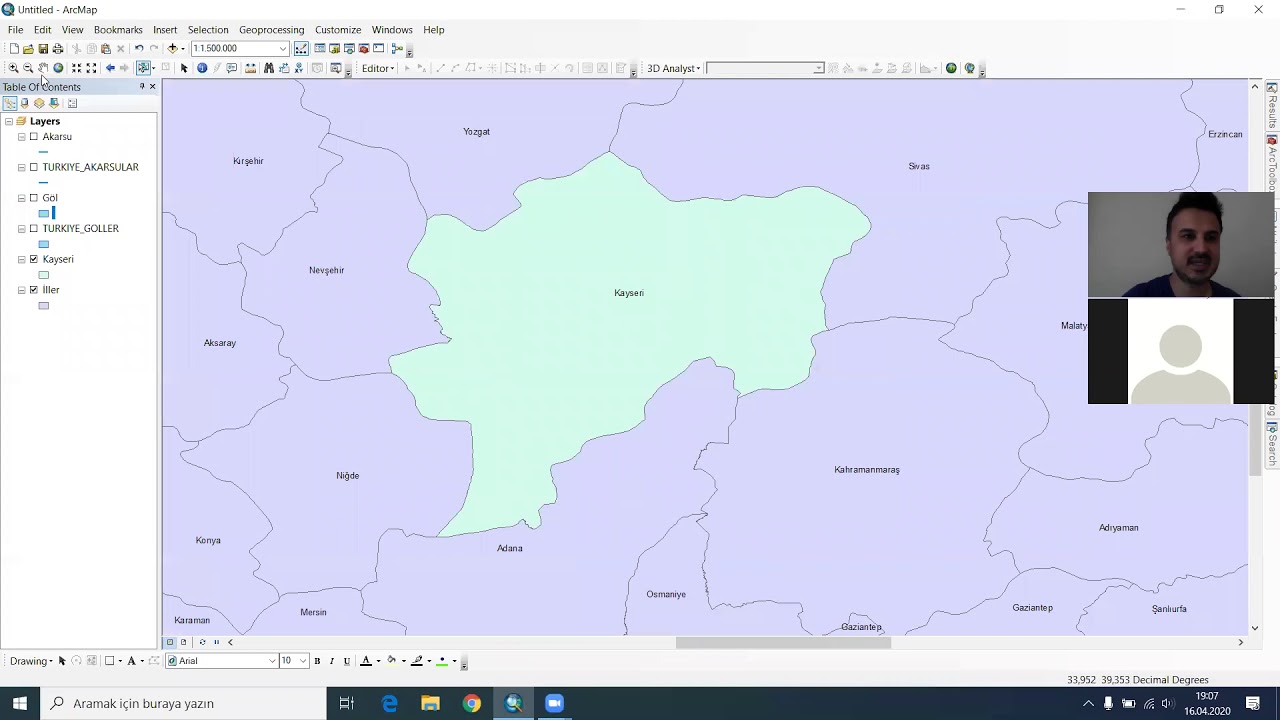Click the Windows taskbar search box
The width and height of the screenshot is (1280, 720).
[x=183, y=703]
